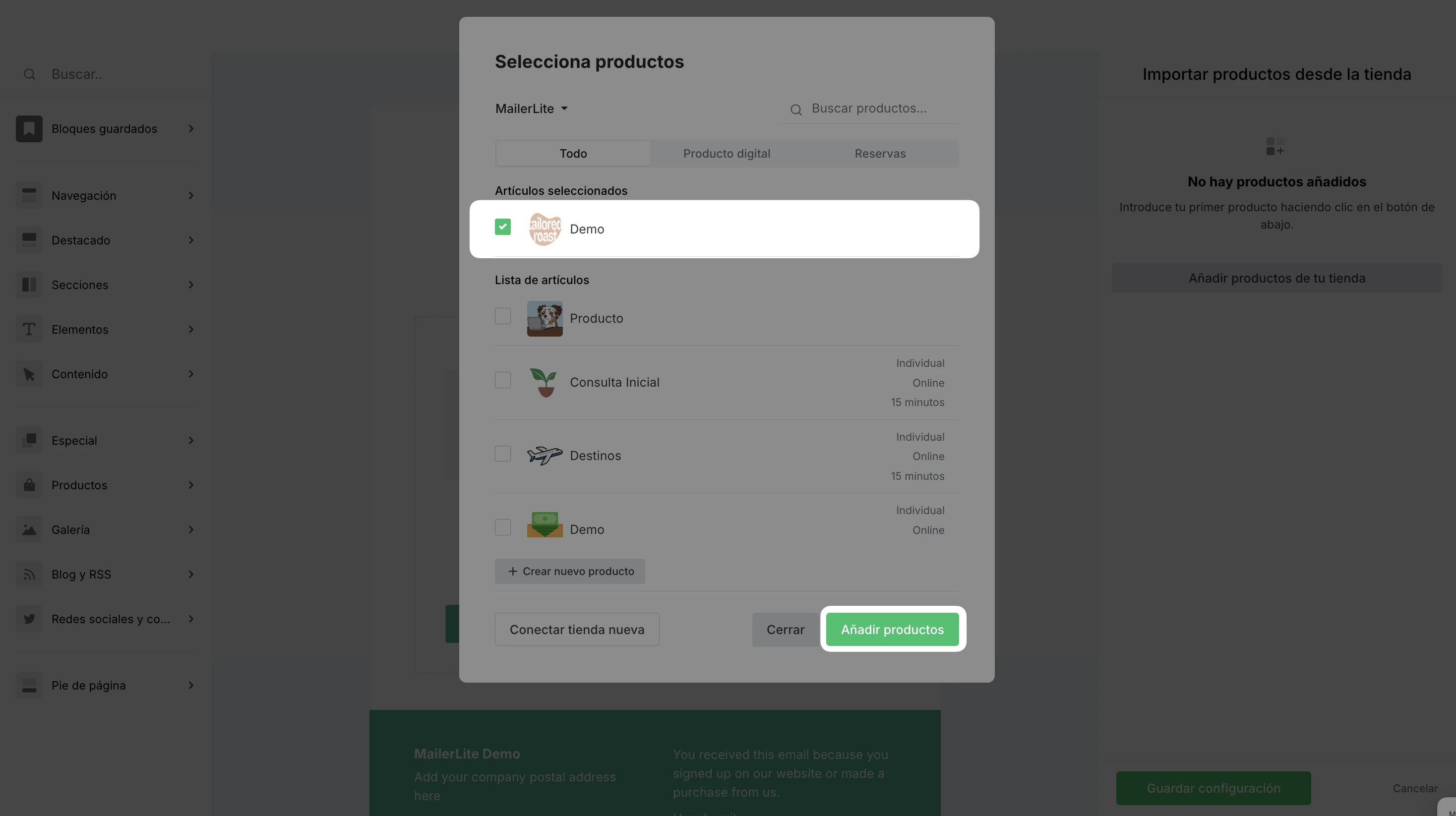Expand Bloques guardados chevron
Viewport: 1456px width, 816px height.
(x=191, y=129)
